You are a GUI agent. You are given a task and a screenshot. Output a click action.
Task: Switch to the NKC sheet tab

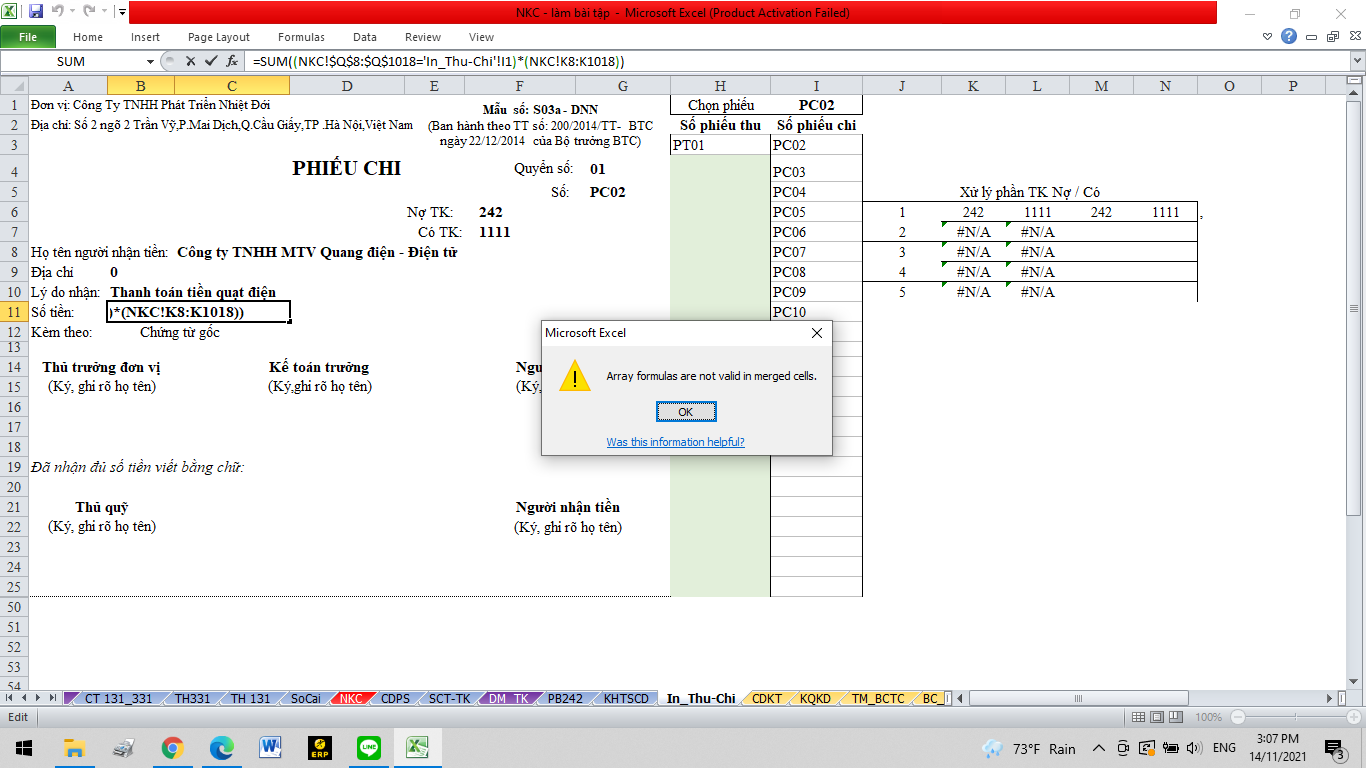point(350,698)
